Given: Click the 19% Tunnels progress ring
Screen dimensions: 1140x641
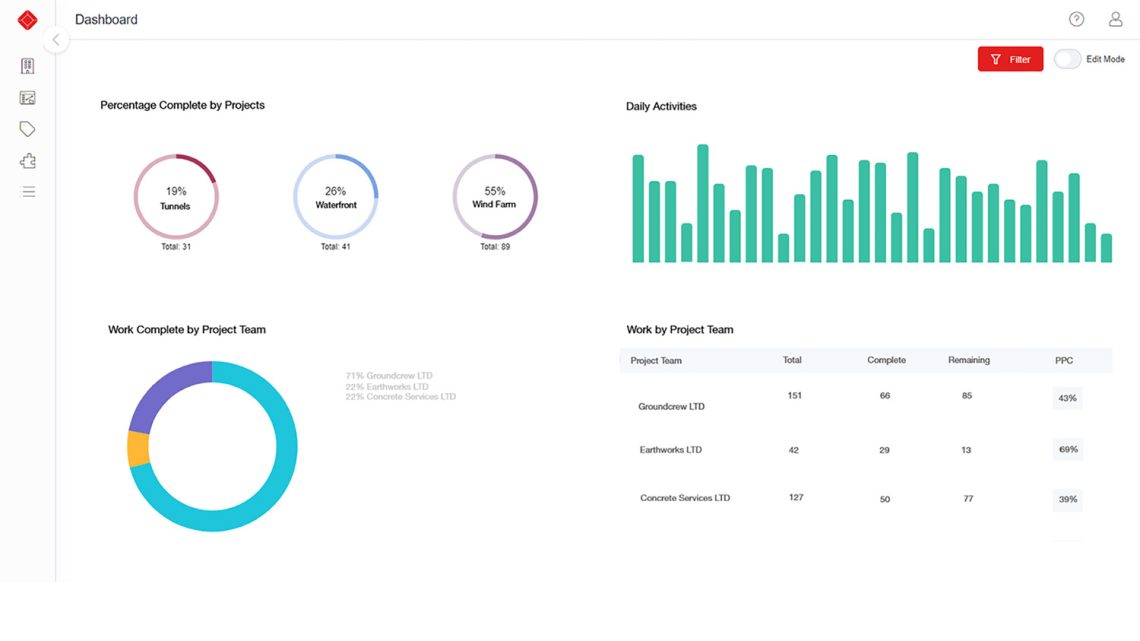Looking at the screenshot, I should click(x=176, y=196).
